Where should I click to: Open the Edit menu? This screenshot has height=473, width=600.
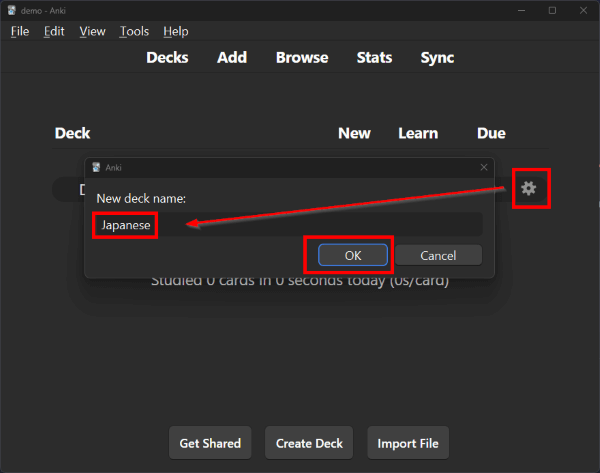tap(54, 31)
